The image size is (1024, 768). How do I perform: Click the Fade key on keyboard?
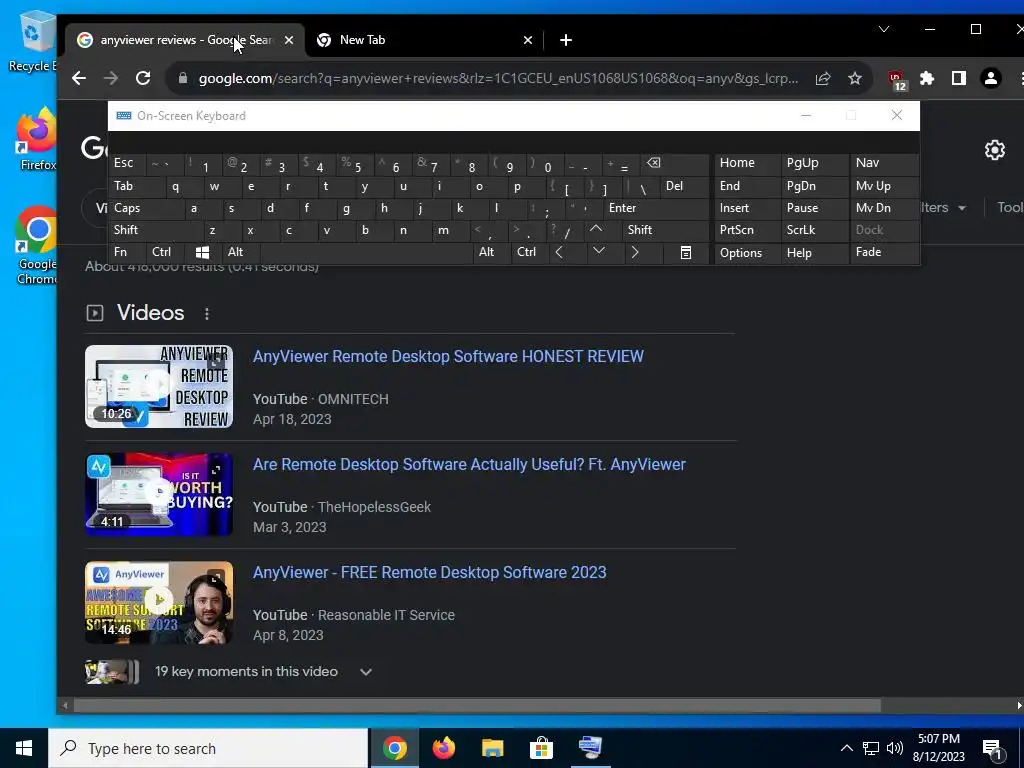click(884, 253)
